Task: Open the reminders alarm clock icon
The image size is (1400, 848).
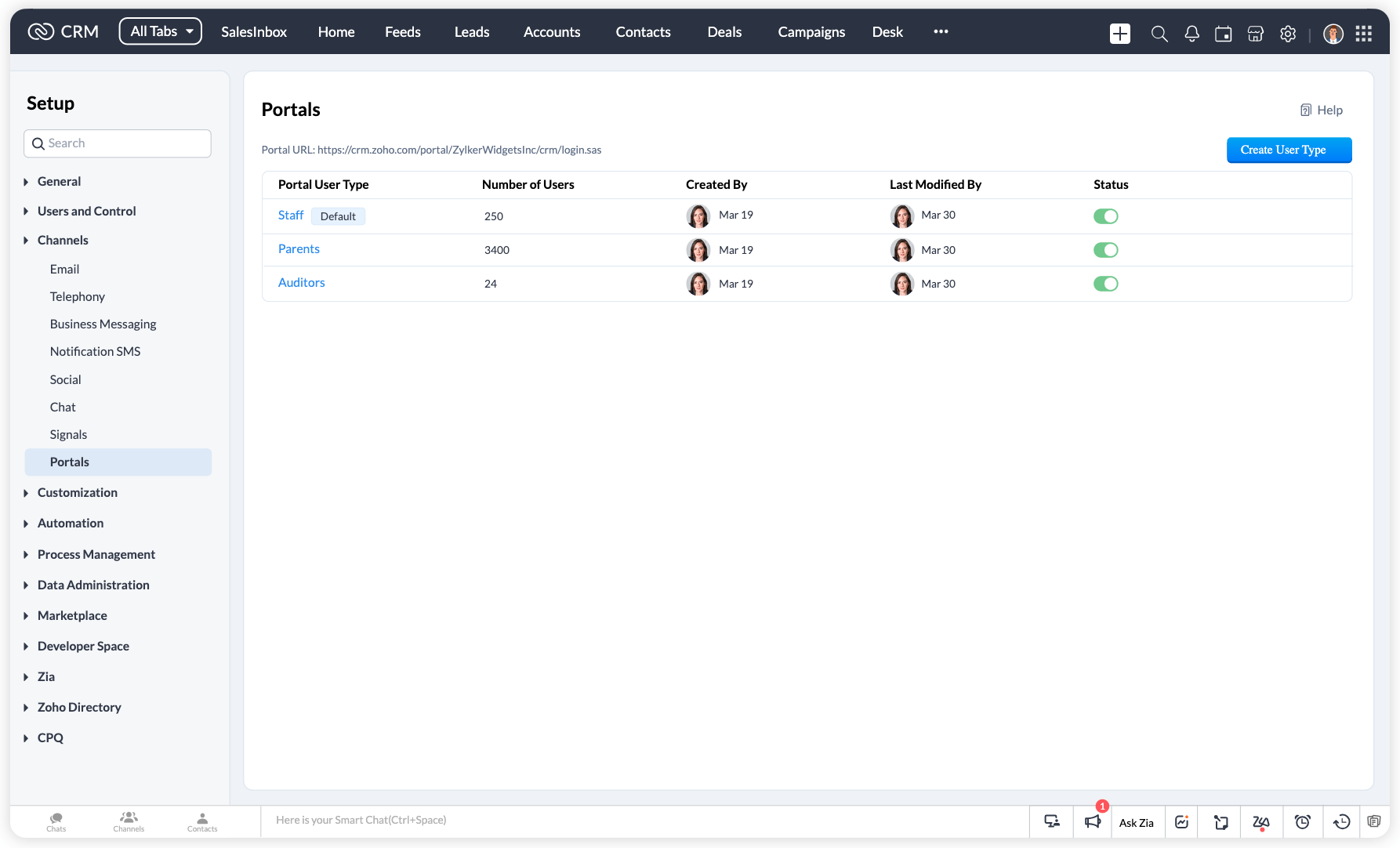Action: (x=1303, y=821)
